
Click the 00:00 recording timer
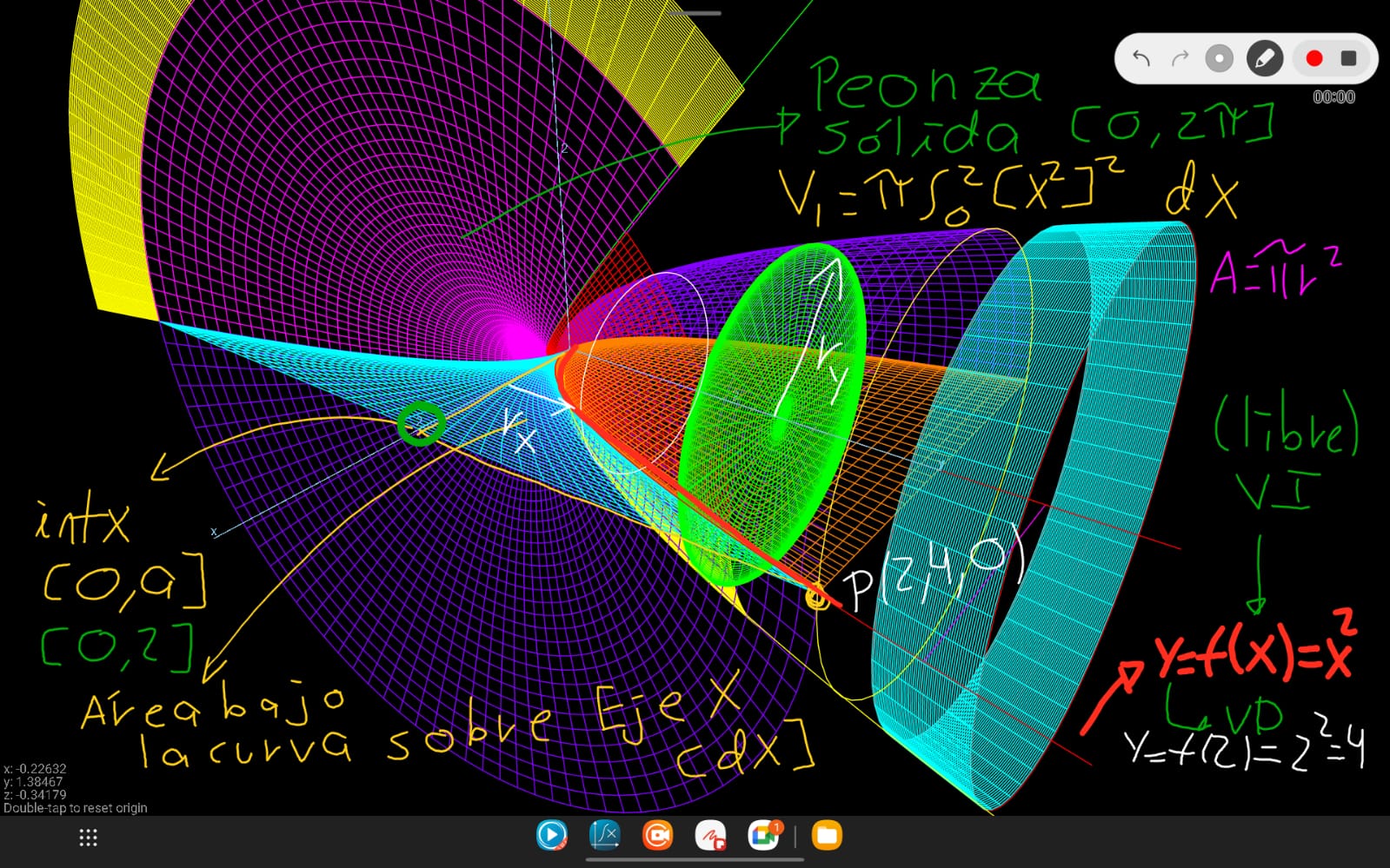pyautogui.click(x=1333, y=97)
